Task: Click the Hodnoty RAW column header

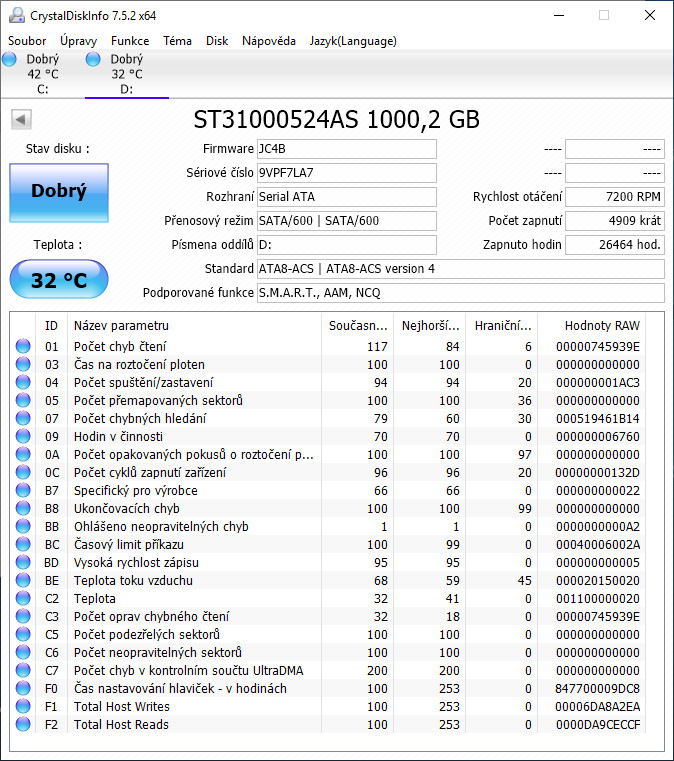Action: tap(601, 325)
